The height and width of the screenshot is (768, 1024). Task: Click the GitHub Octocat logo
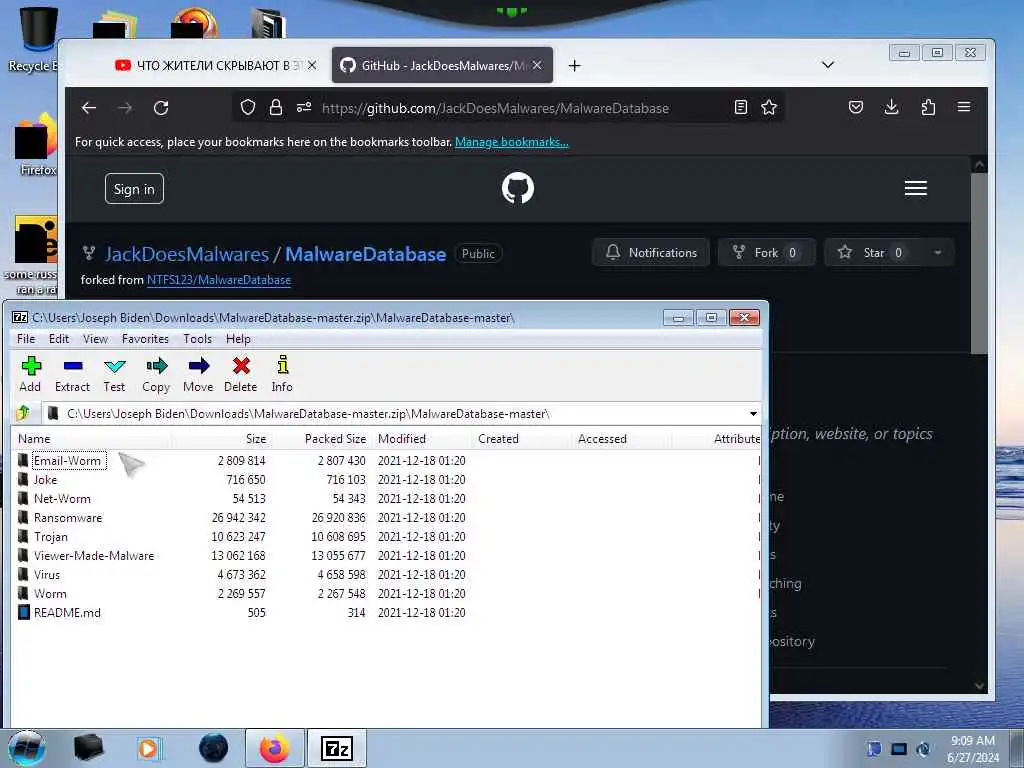click(518, 188)
